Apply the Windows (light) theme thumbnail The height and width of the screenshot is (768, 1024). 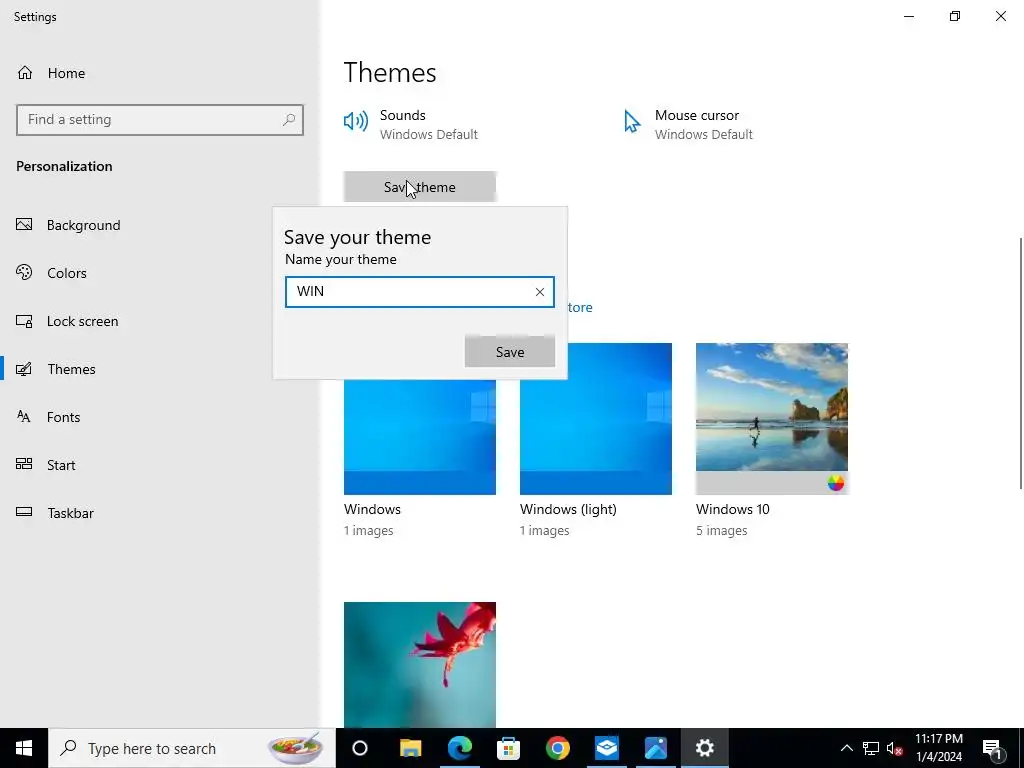point(596,419)
